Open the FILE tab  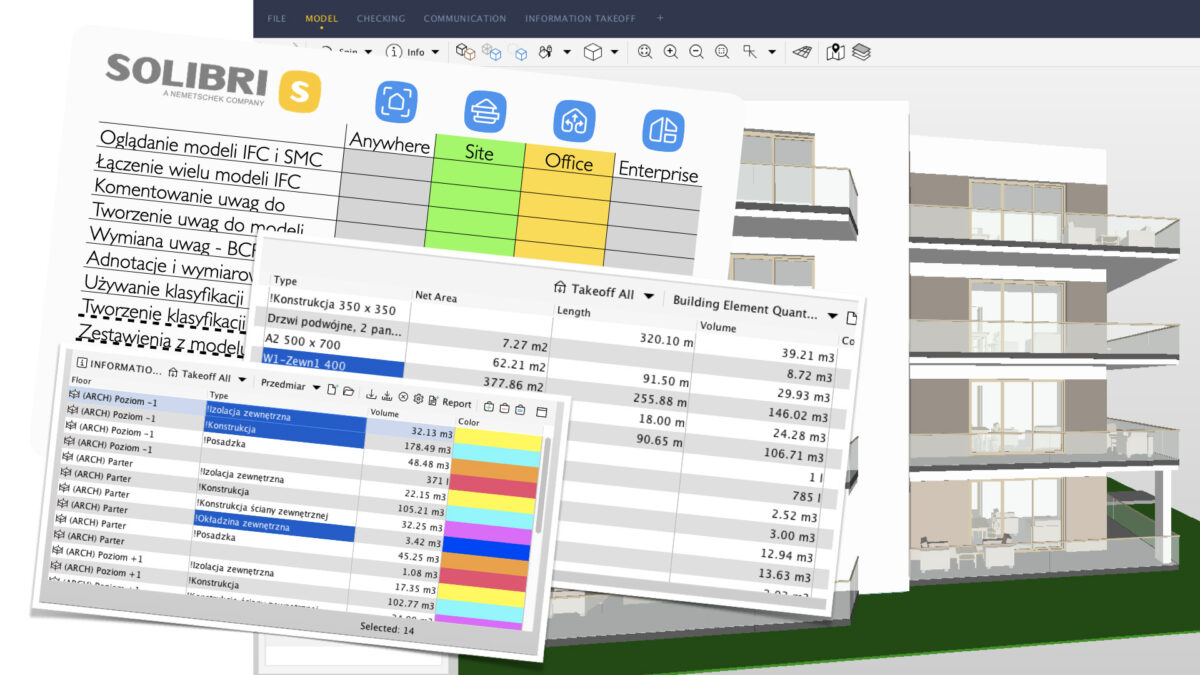(277, 18)
